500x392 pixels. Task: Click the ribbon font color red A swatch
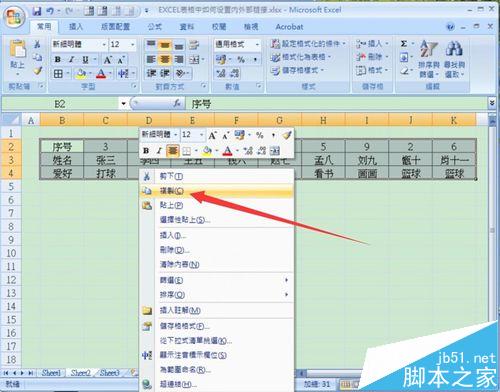point(101,74)
